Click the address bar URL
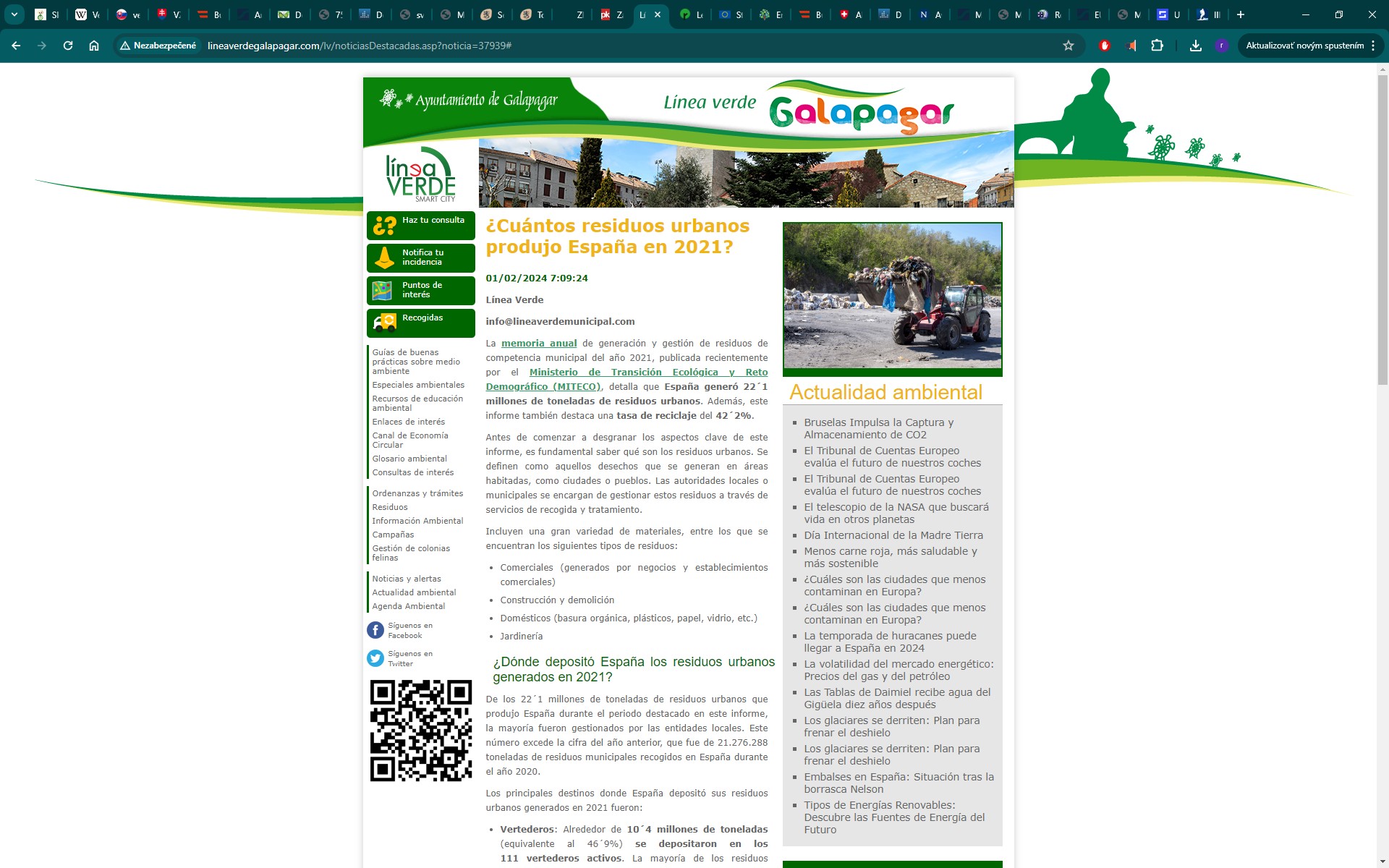Image resolution: width=1389 pixels, height=868 pixels. coord(360,46)
